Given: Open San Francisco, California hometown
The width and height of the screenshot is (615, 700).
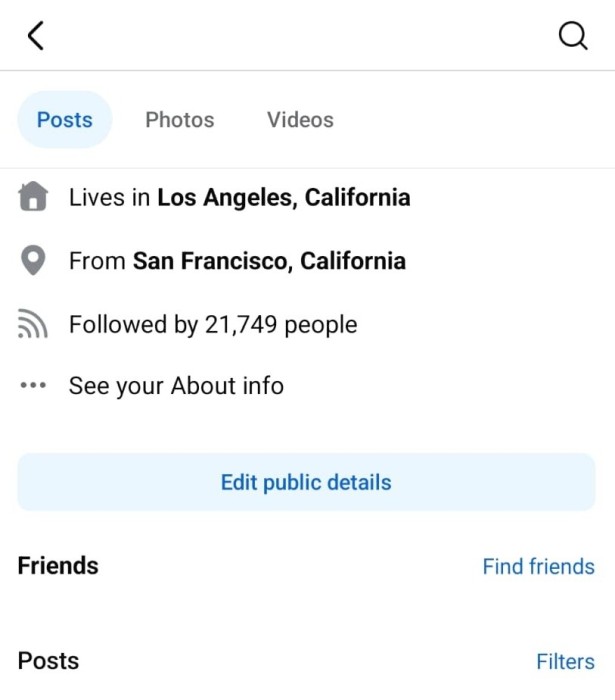Looking at the screenshot, I should point(270,261).
